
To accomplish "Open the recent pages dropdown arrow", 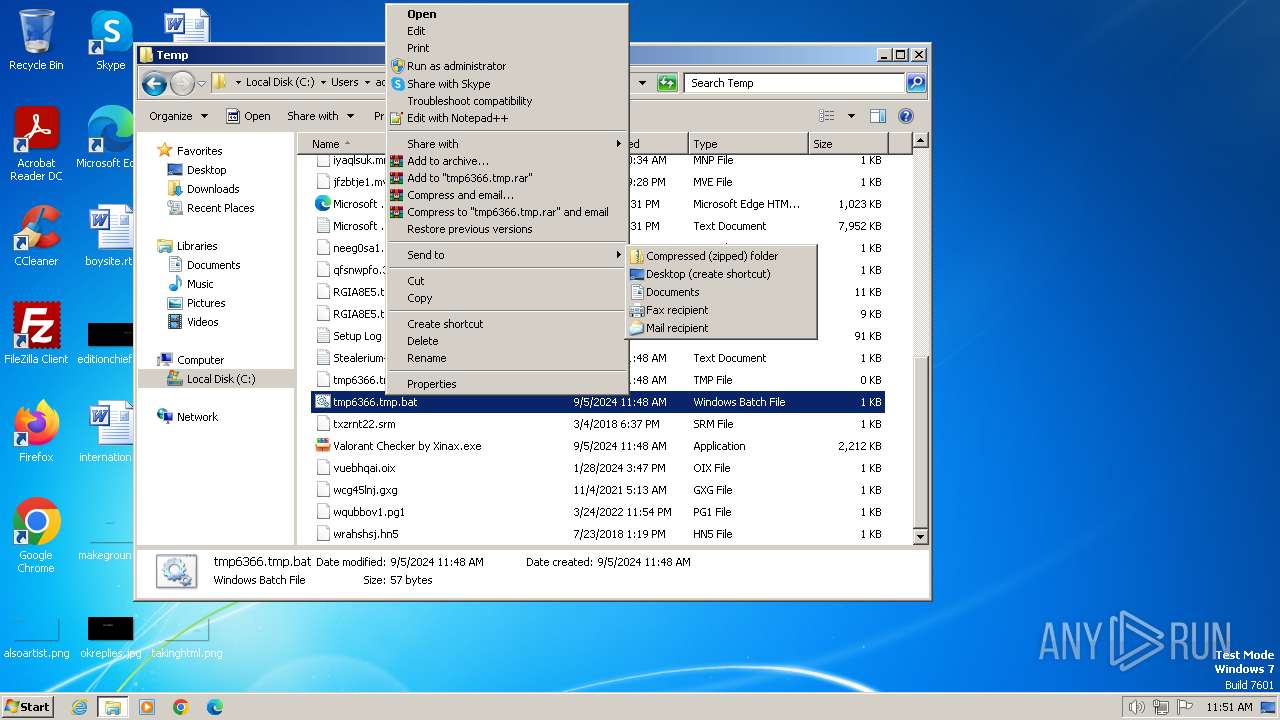I will tap(201, 83).
